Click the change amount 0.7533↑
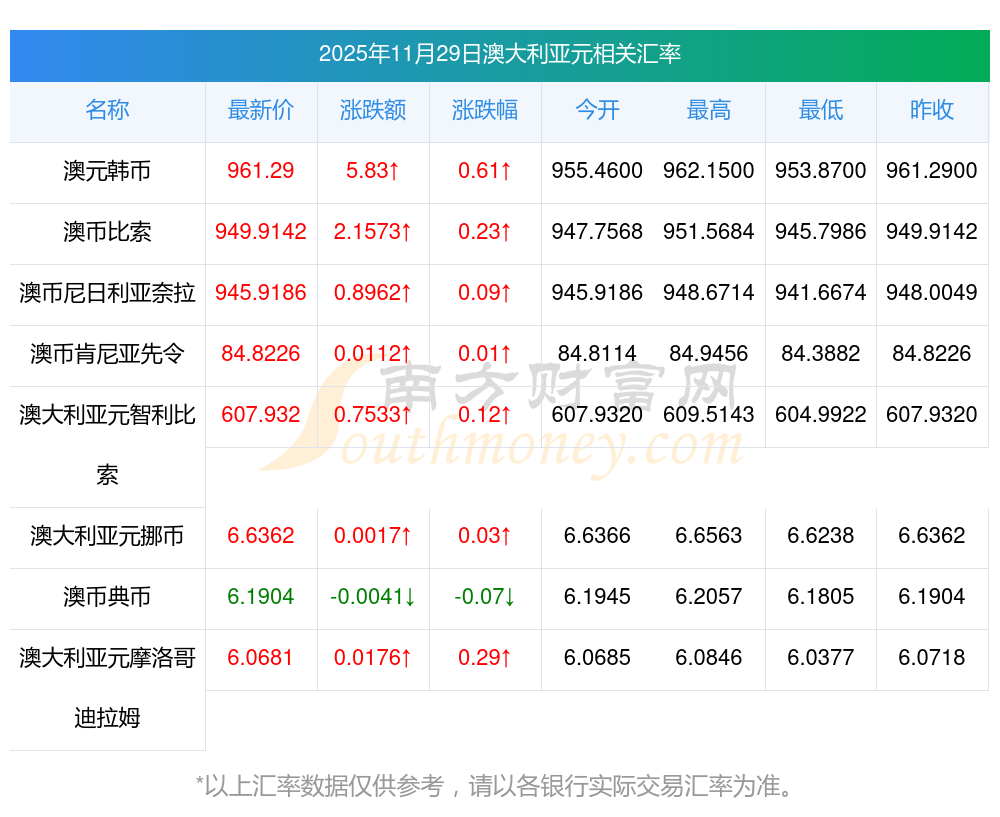The width and height of the screenshot is (1000, 817). pyautogui.click(x=373, y=415)
